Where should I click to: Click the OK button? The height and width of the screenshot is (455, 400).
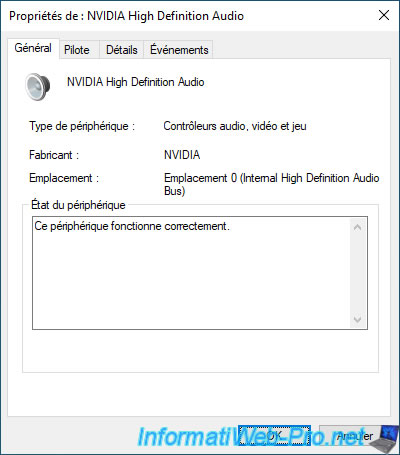coord(274,435)
